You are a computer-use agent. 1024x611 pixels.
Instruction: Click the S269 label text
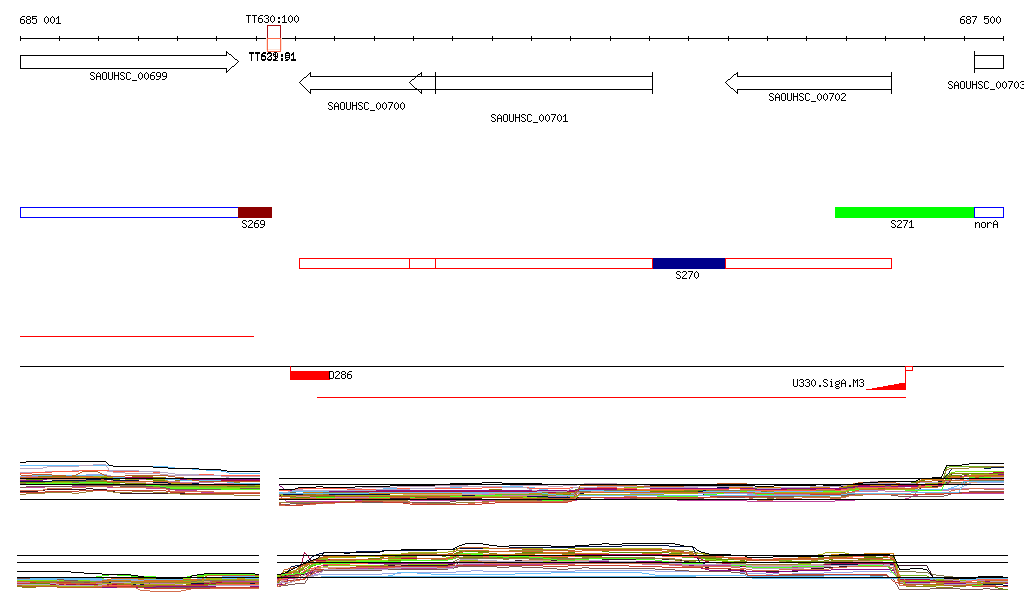[x=253, y=225]
